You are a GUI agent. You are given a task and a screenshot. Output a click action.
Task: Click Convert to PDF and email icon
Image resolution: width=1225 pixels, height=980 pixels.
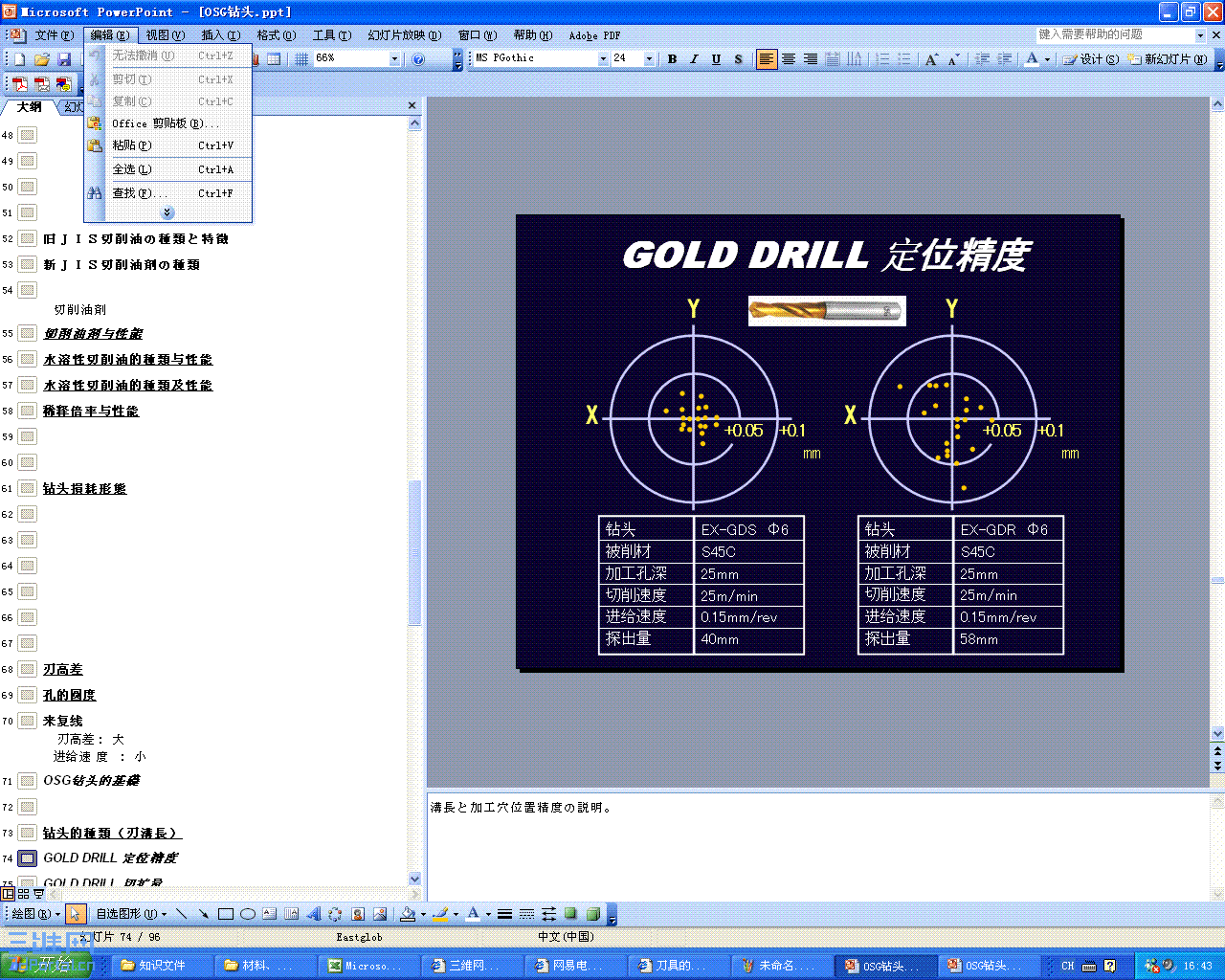41,84
